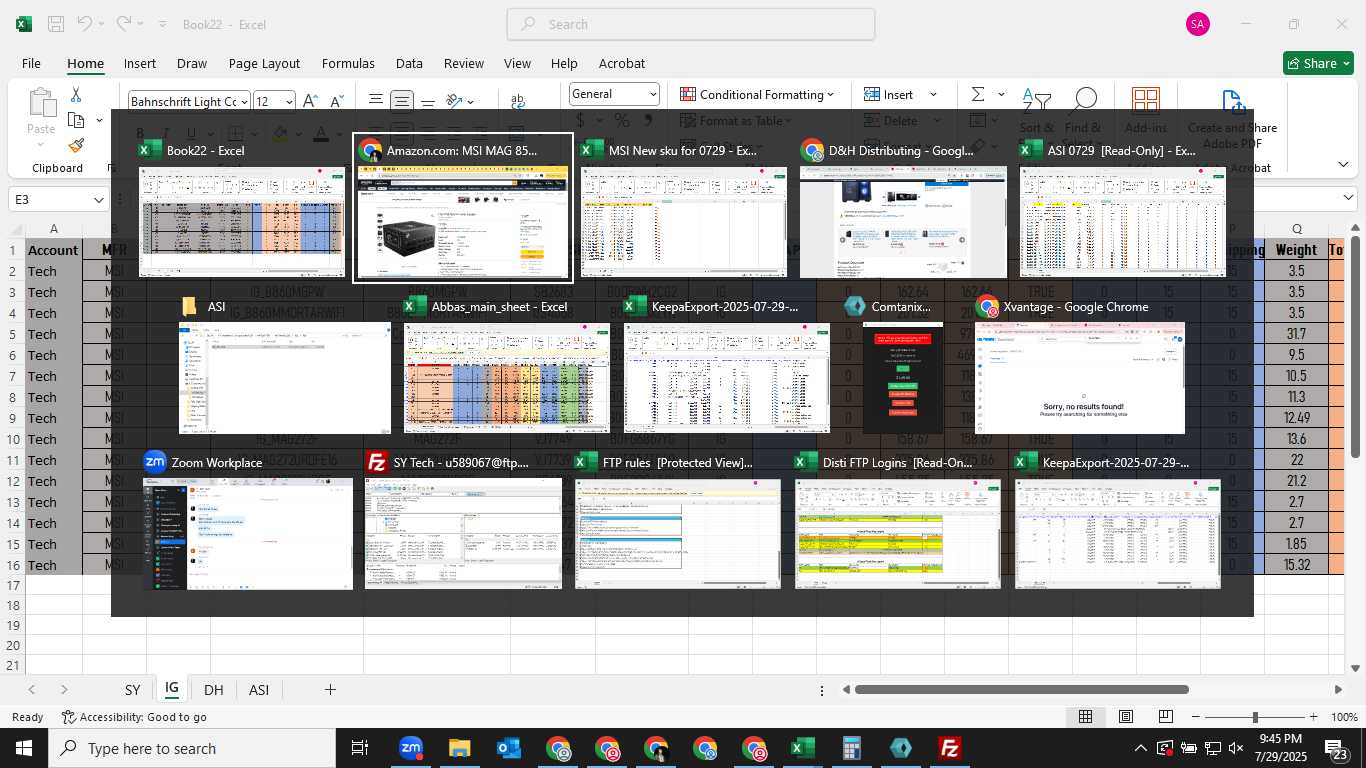This screenshot has height=768, width=1366.
Task: Open Calculator from taskbar
Action: (x=852, y=748)
